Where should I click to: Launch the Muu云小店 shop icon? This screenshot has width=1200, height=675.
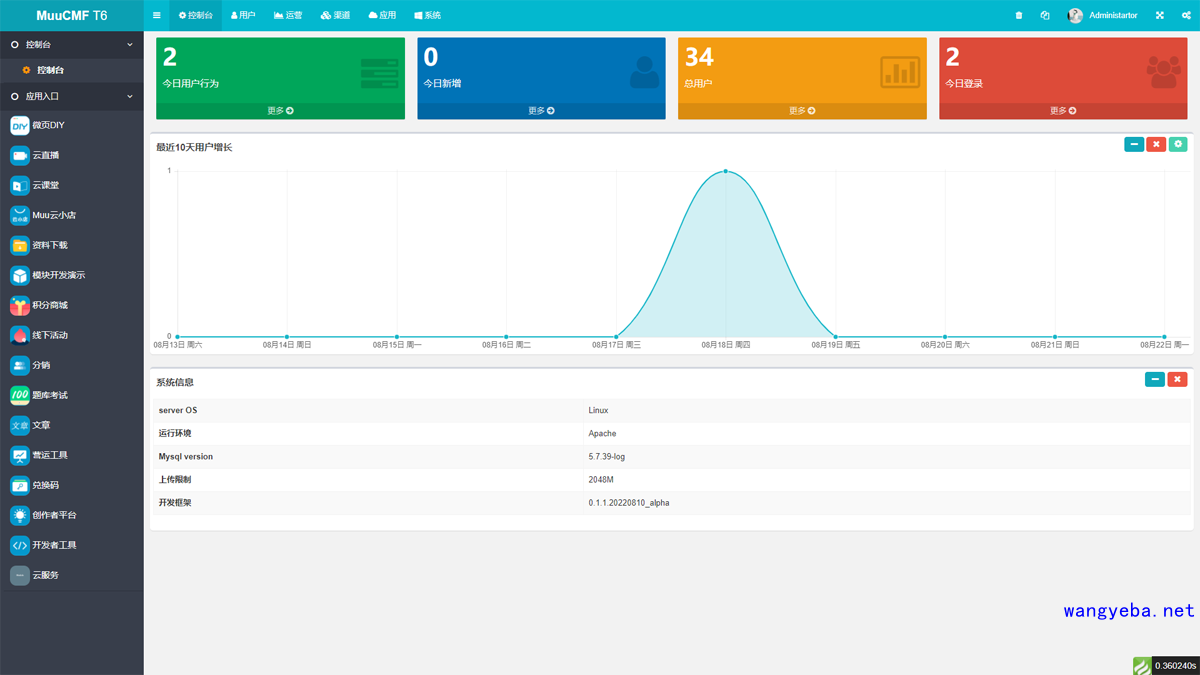pos(20,215)
